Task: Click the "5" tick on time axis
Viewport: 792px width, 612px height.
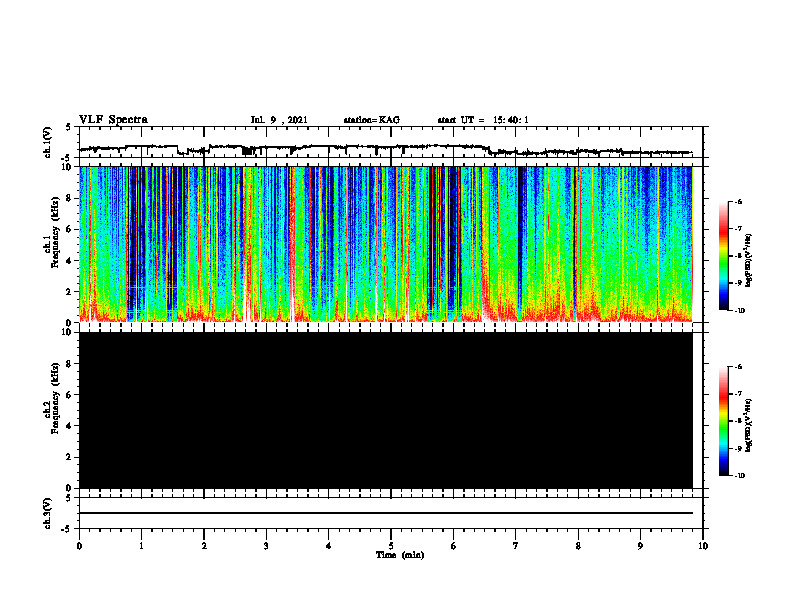Action: [391, 546]
